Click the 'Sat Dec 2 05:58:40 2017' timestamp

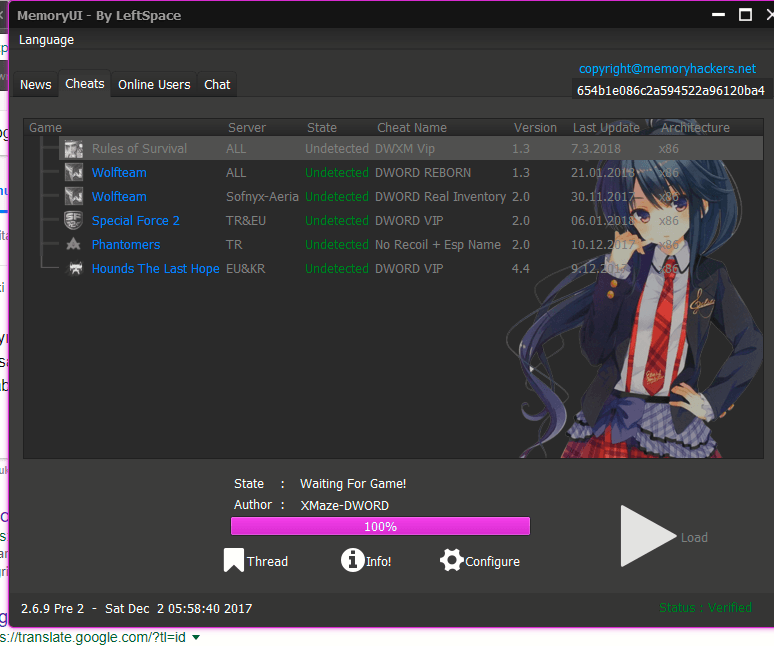(179, 608)
